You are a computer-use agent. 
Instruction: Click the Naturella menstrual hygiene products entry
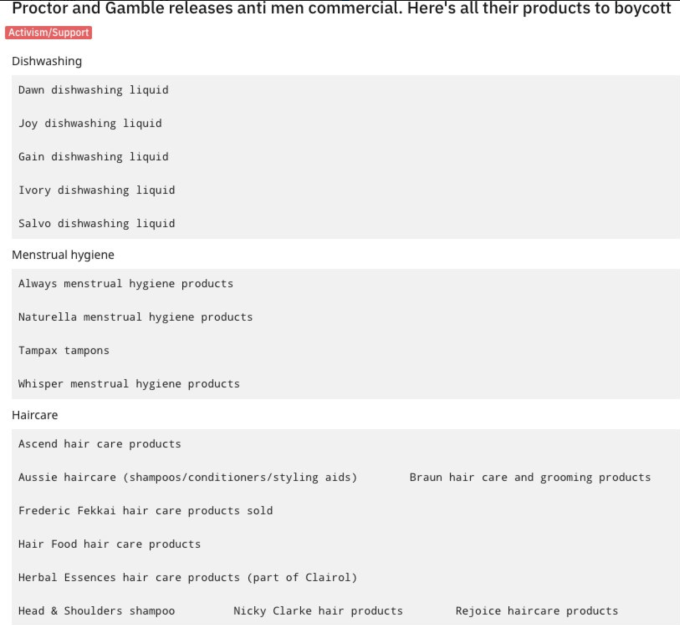pos(135,317)
